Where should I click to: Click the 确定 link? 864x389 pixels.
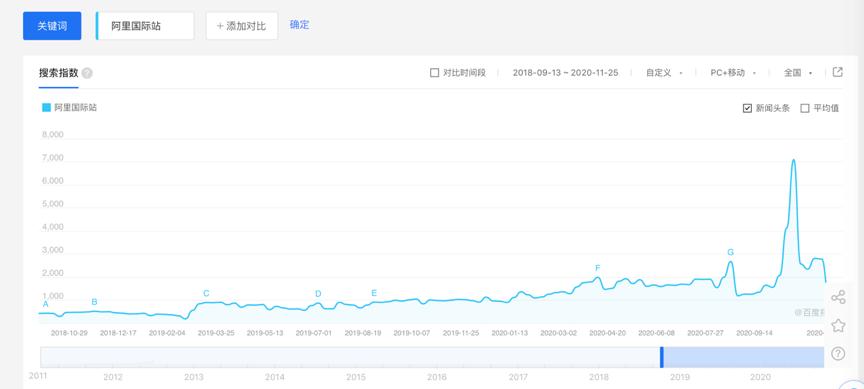coord(300,25)
